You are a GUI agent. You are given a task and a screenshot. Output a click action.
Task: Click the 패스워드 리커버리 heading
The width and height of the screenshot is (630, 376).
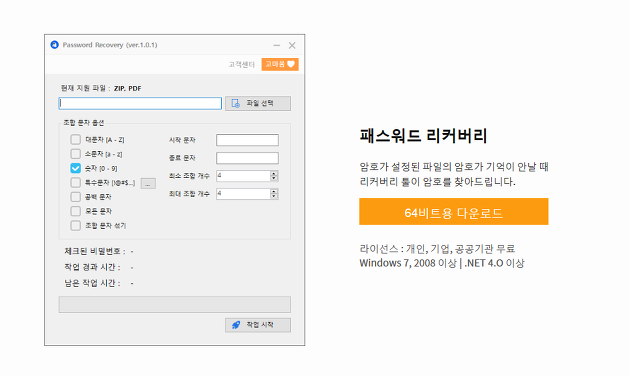tap(423, 136)
